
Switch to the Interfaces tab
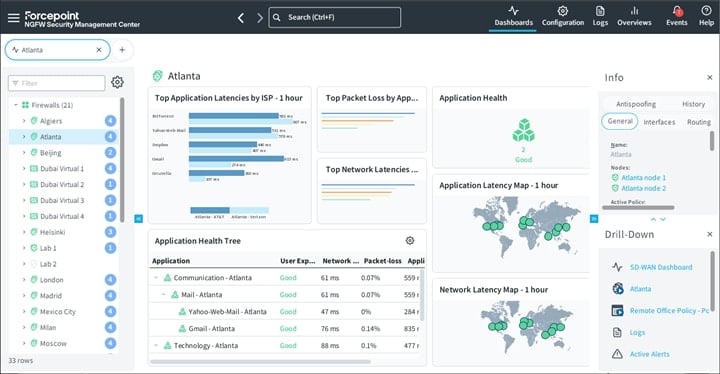(659, 122)
